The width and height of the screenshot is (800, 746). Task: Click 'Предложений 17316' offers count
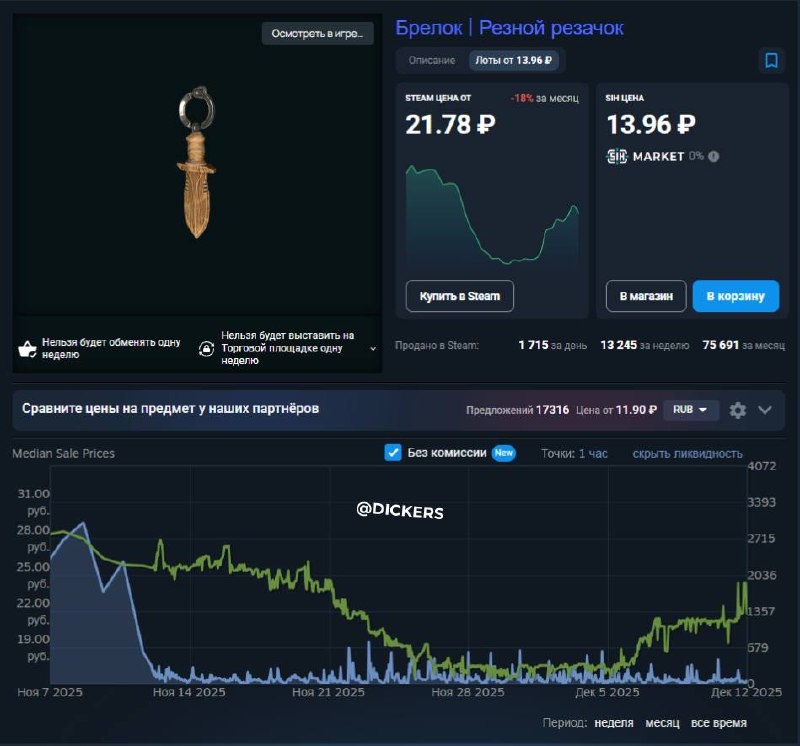click(517, 410)
